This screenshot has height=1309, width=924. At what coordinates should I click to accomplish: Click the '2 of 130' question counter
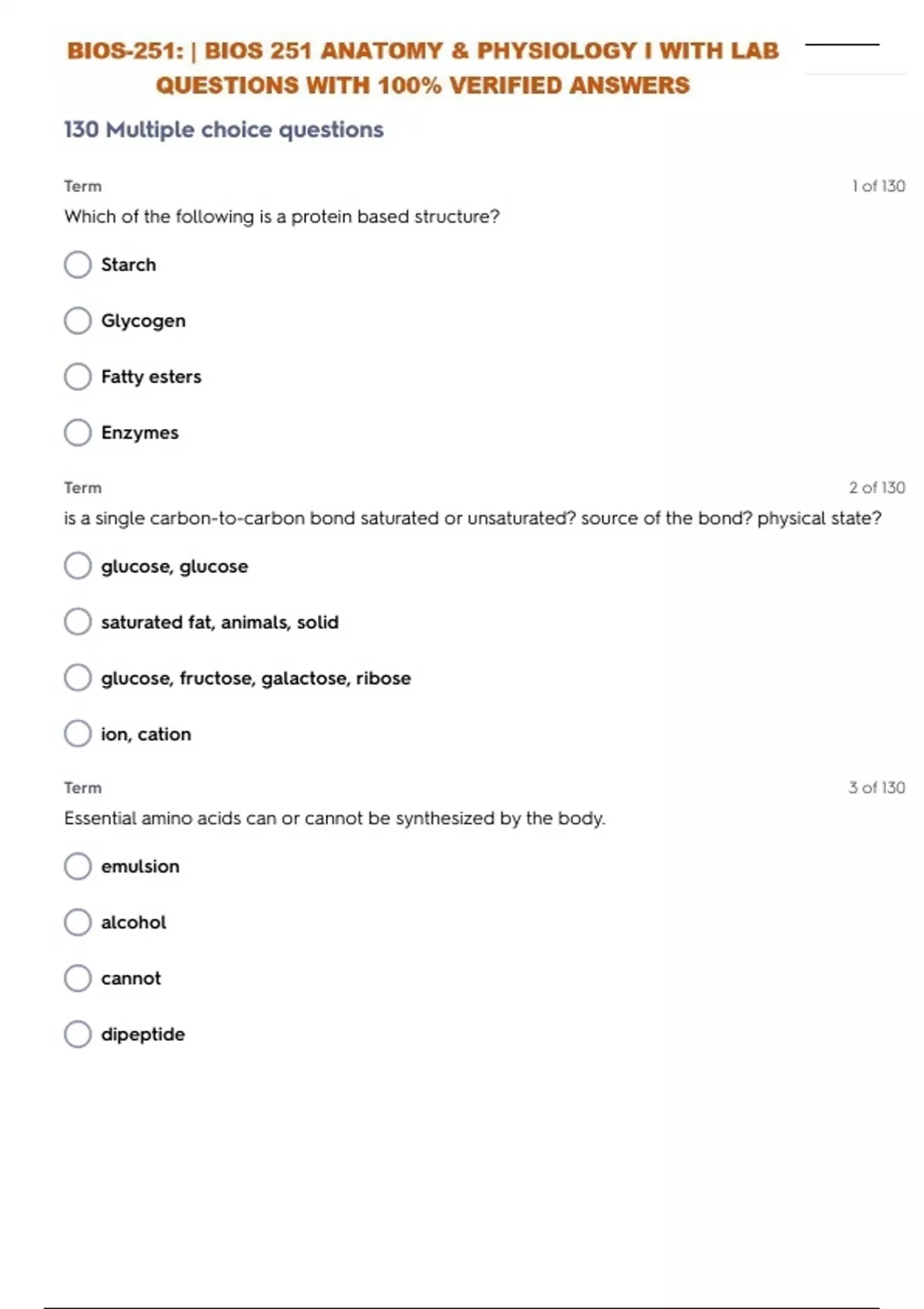point(876,487)
